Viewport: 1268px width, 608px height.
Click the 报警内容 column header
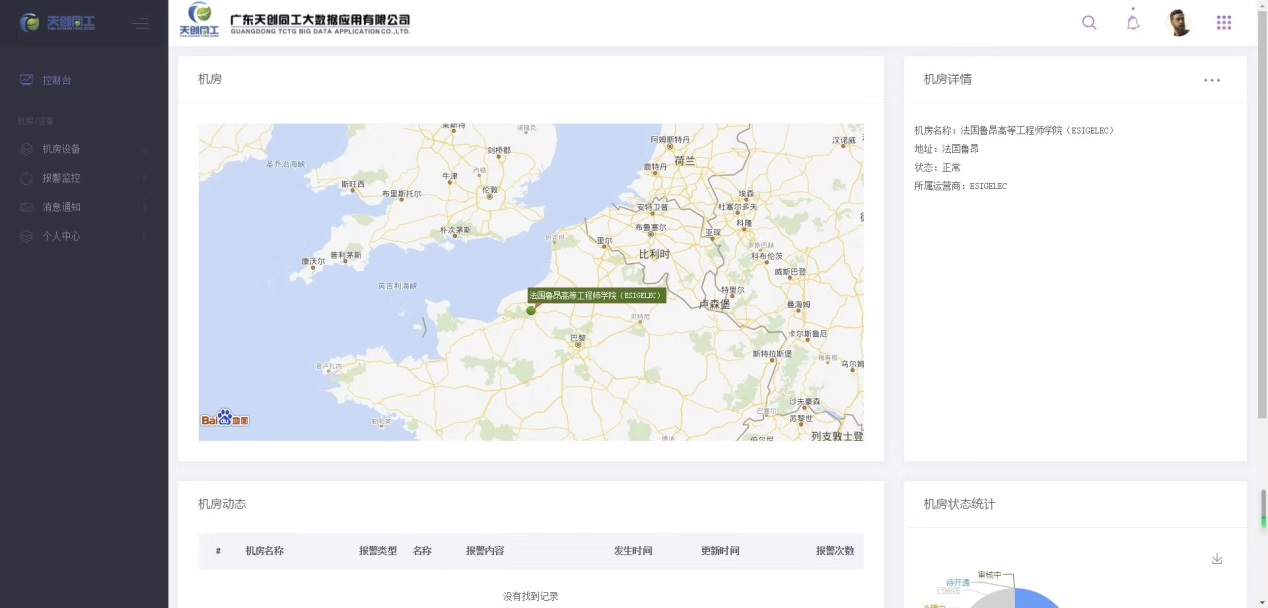485,551
